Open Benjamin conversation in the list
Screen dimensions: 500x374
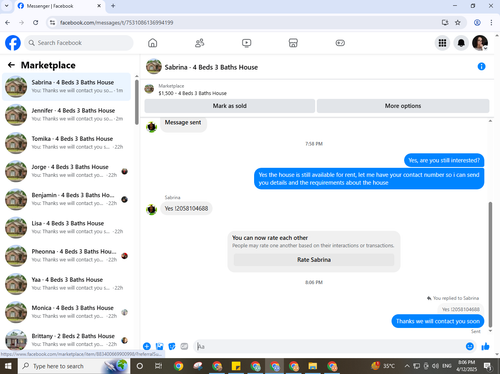point(67,199)
